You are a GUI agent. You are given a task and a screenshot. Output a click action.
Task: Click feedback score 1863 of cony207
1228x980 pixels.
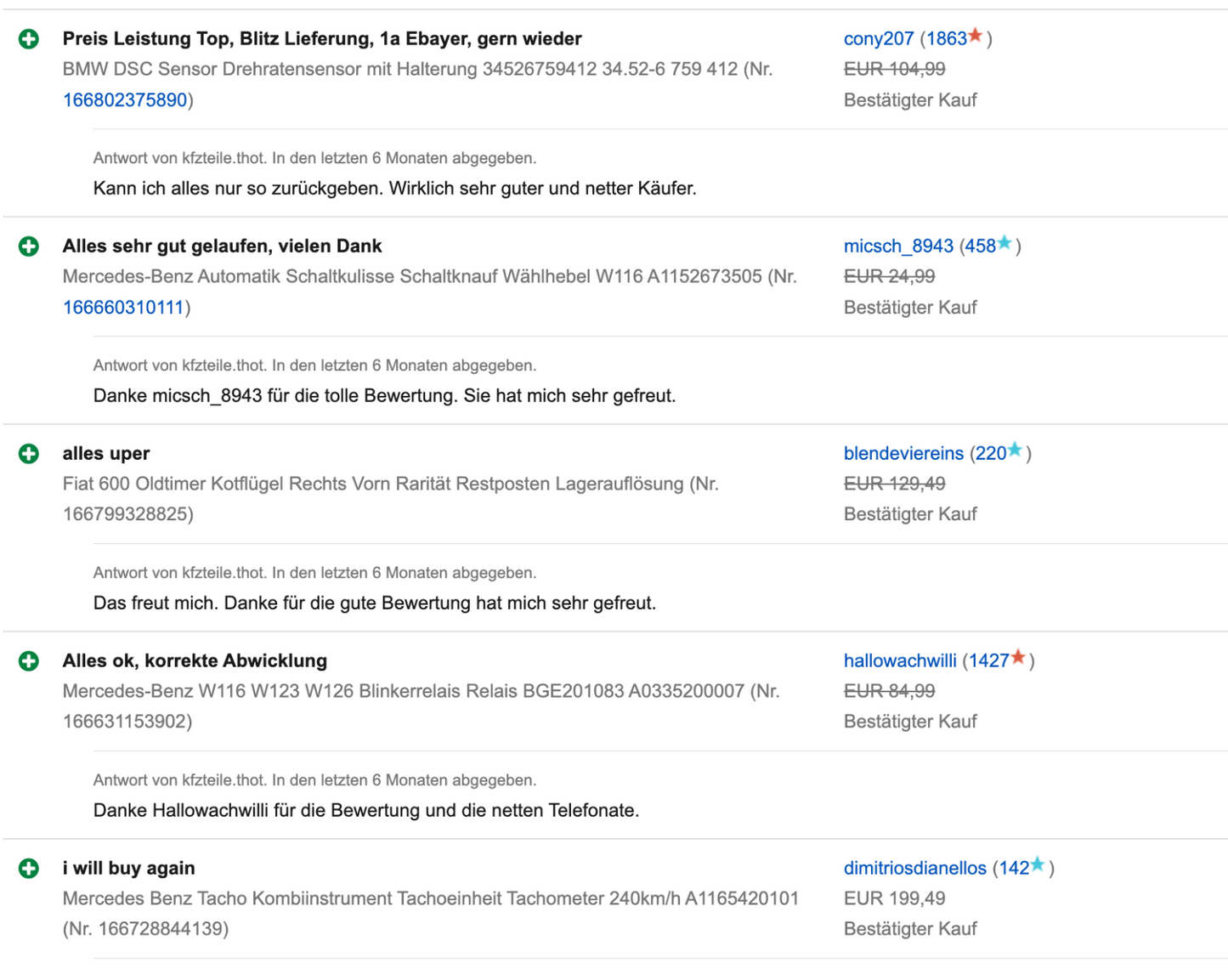pyautogui.click(x=946, y=39)
